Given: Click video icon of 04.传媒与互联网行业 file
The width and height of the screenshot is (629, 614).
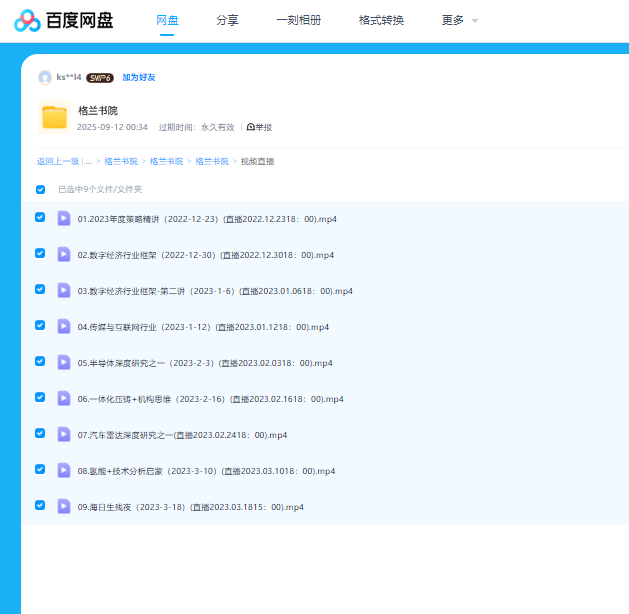Looking at the screenshot, I should click(64, 326).
